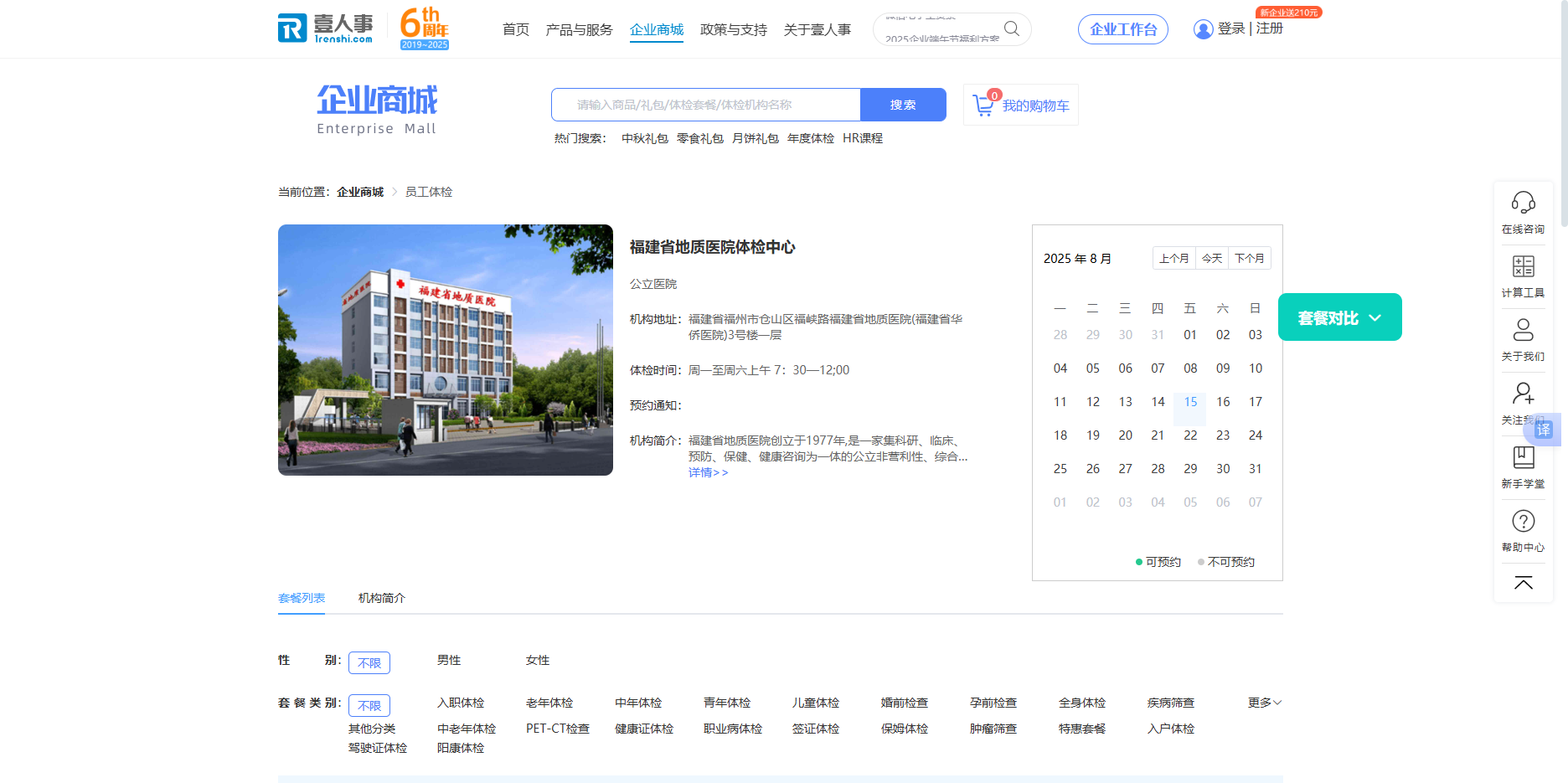
Task: Click hot search 月饼礼包
Action: (x=756, y=138)
